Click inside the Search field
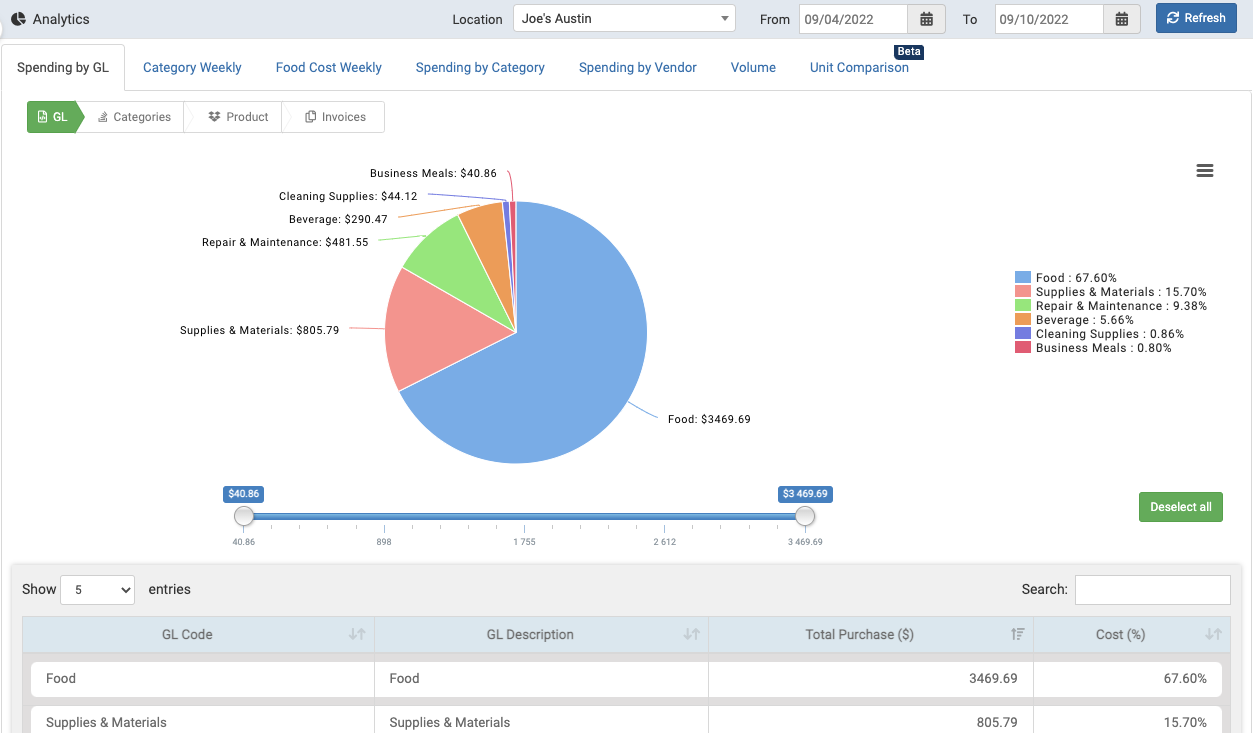The width and height of the screenshot is (1253, 733). 1152,589
